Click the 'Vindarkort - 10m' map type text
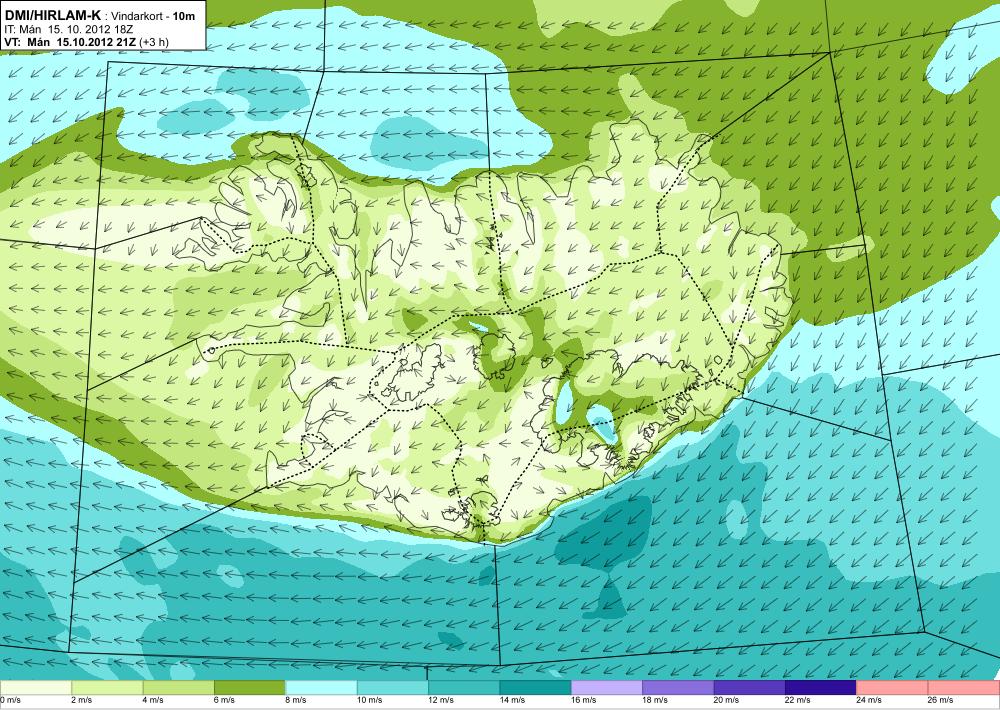1000x710 pixels. pos(153,16)
